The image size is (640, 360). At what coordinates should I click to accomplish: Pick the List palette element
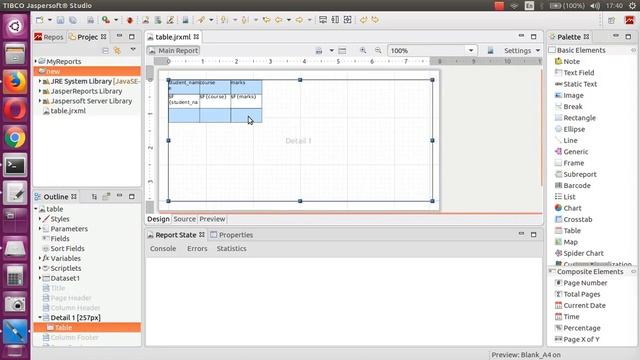(565, 197)
